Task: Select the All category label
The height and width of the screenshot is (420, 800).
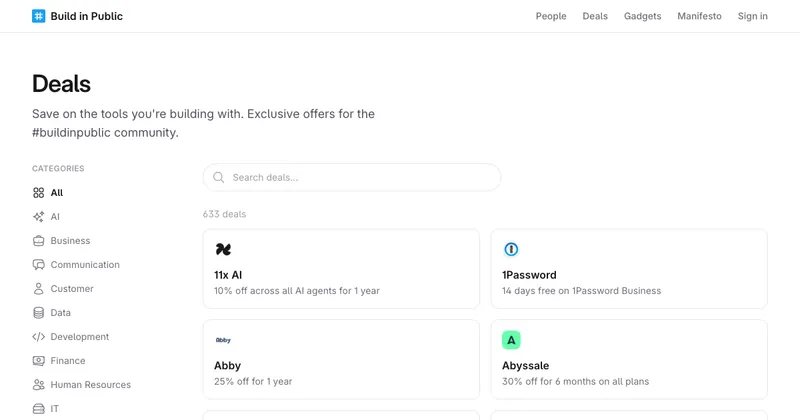Action: 57,193
